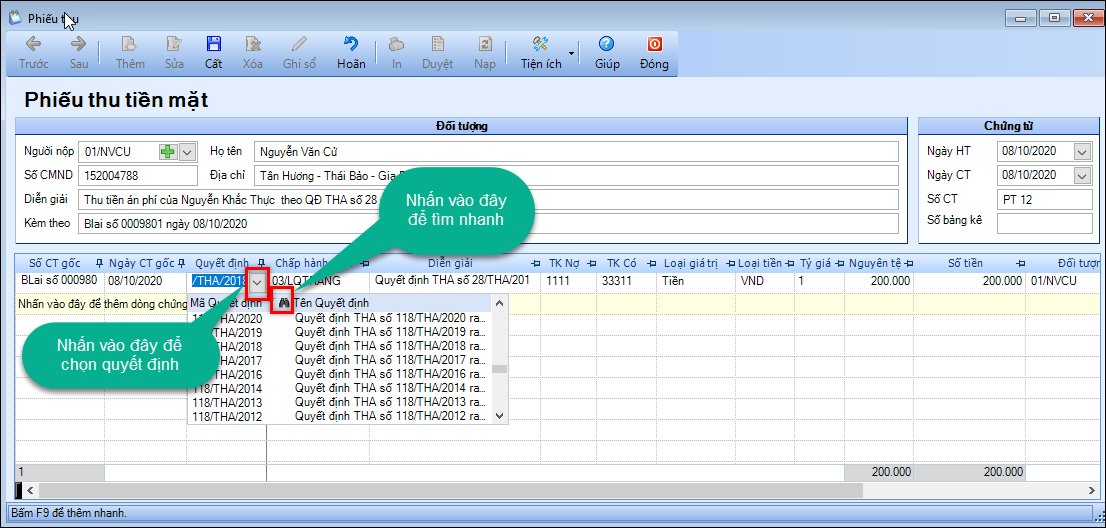Click the Duyệt (browse) toolbar icon
This screenshot has width=1106, height=528.
coord(437,54)
